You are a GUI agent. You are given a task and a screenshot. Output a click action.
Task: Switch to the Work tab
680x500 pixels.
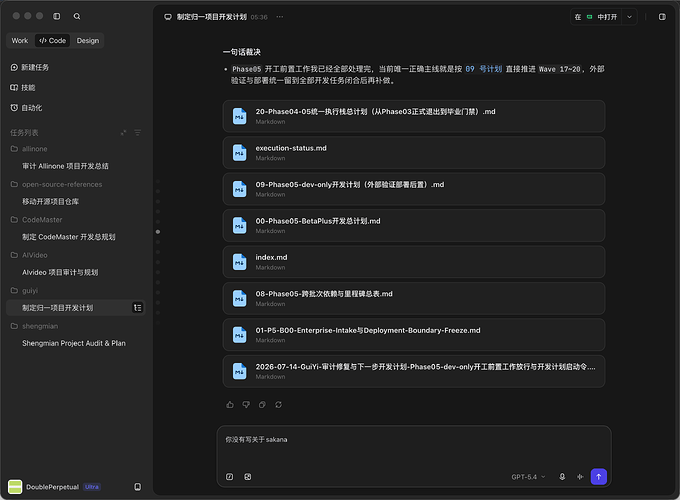[x=20, y=40]
